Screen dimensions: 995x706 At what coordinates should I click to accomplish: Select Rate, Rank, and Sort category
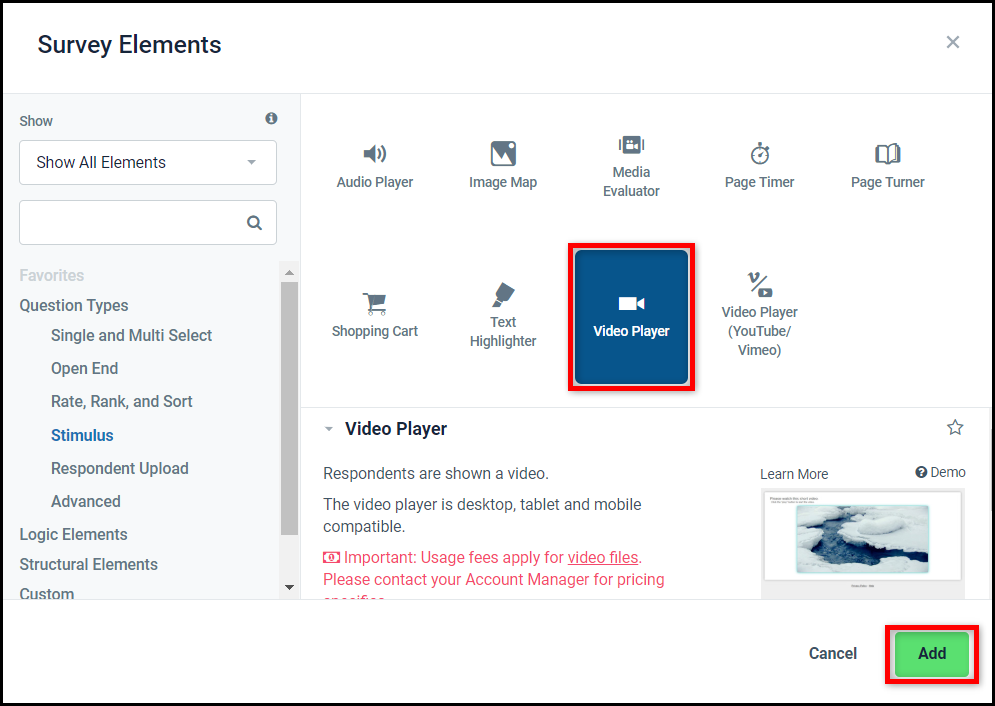[121, 401]
